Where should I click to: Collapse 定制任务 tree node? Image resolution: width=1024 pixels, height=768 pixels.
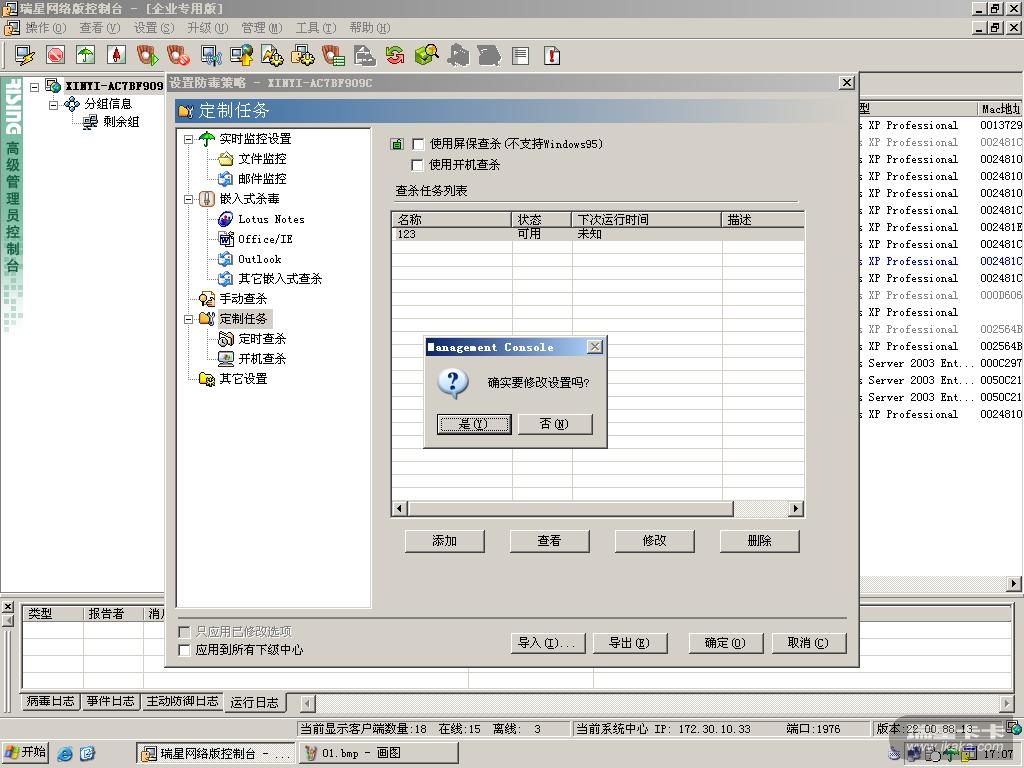[189, 319]
